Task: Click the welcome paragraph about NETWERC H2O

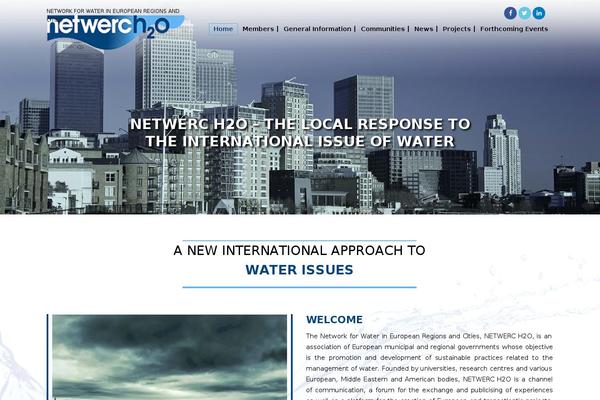Action: (x=429, y=366)
